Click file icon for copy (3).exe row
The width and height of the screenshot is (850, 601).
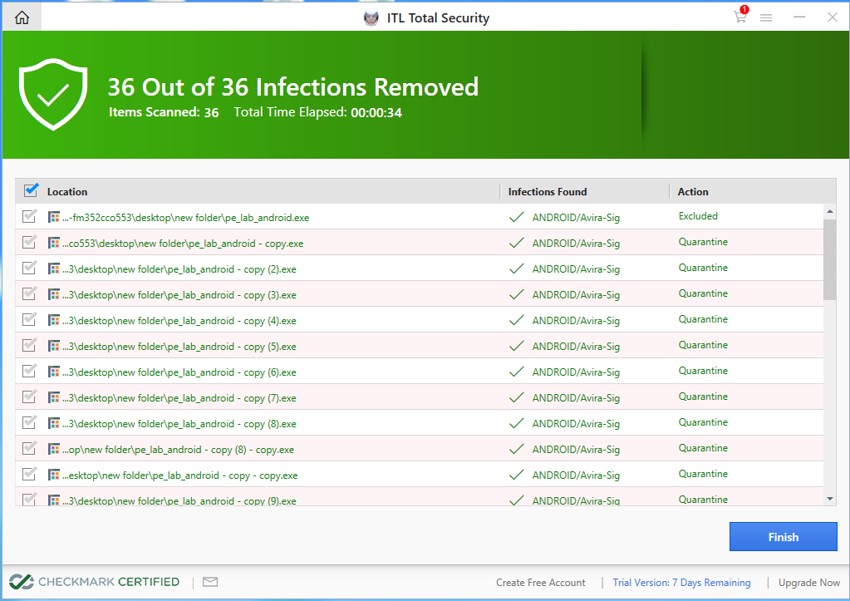click(54, 294)
